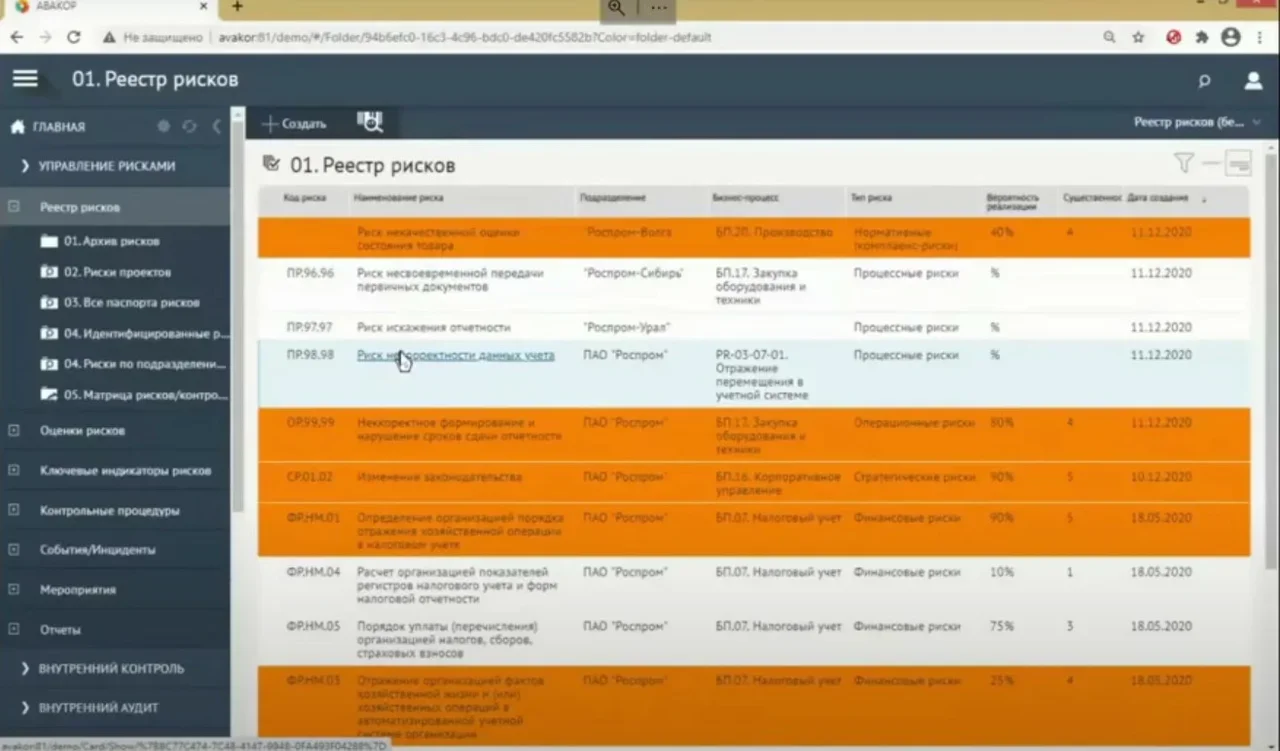1280x751 pixels.
Task: Select 02. Риски проектов in sidebar
Action: coord(117,272)
